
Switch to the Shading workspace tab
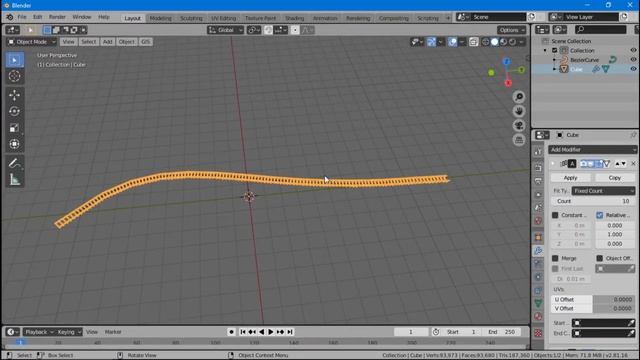pos(294,18)
